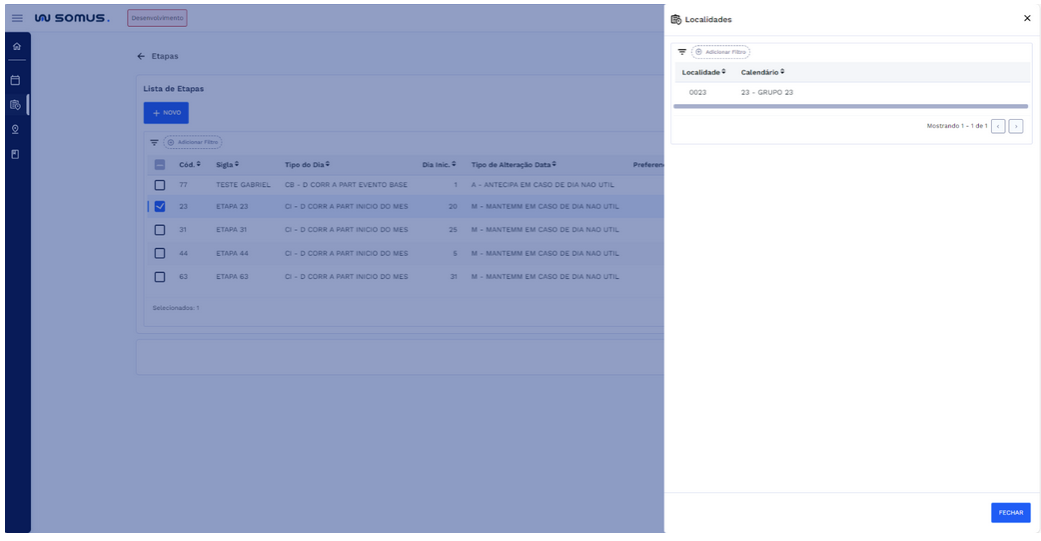Check the TESTE GABRIEL row checkbox
The image size is (1041, 541).
(159, 185)
